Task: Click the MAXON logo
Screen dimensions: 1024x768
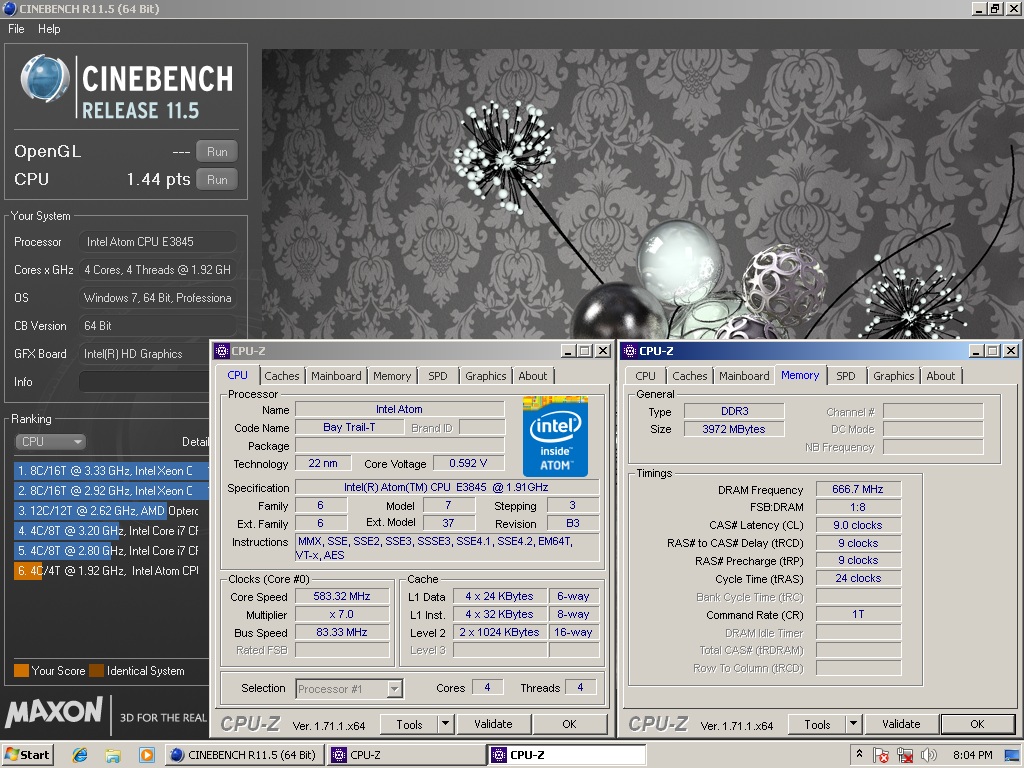Action: (54, 712)
